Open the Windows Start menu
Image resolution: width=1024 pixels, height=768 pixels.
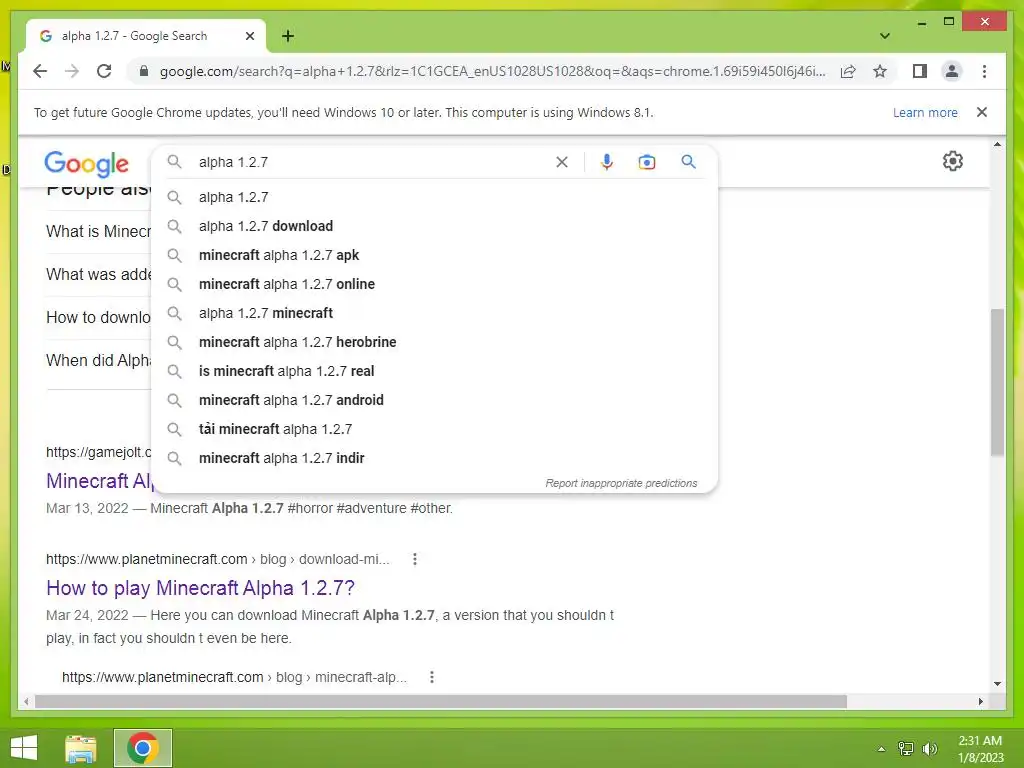[24, 748]
